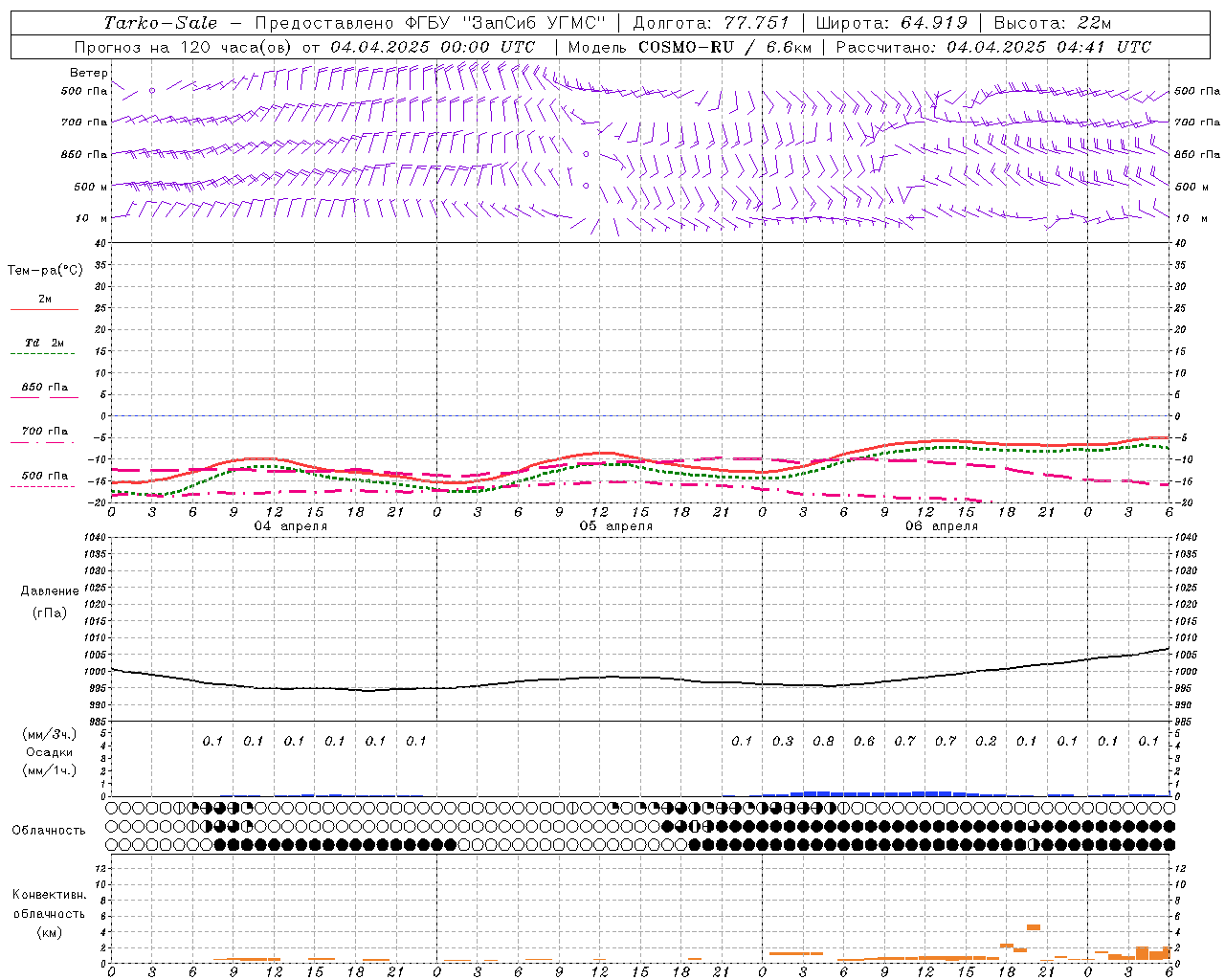Click the 0.2 precipitation value
Viewport: 1225px width, 980px height.
click(x=986, y=742)
